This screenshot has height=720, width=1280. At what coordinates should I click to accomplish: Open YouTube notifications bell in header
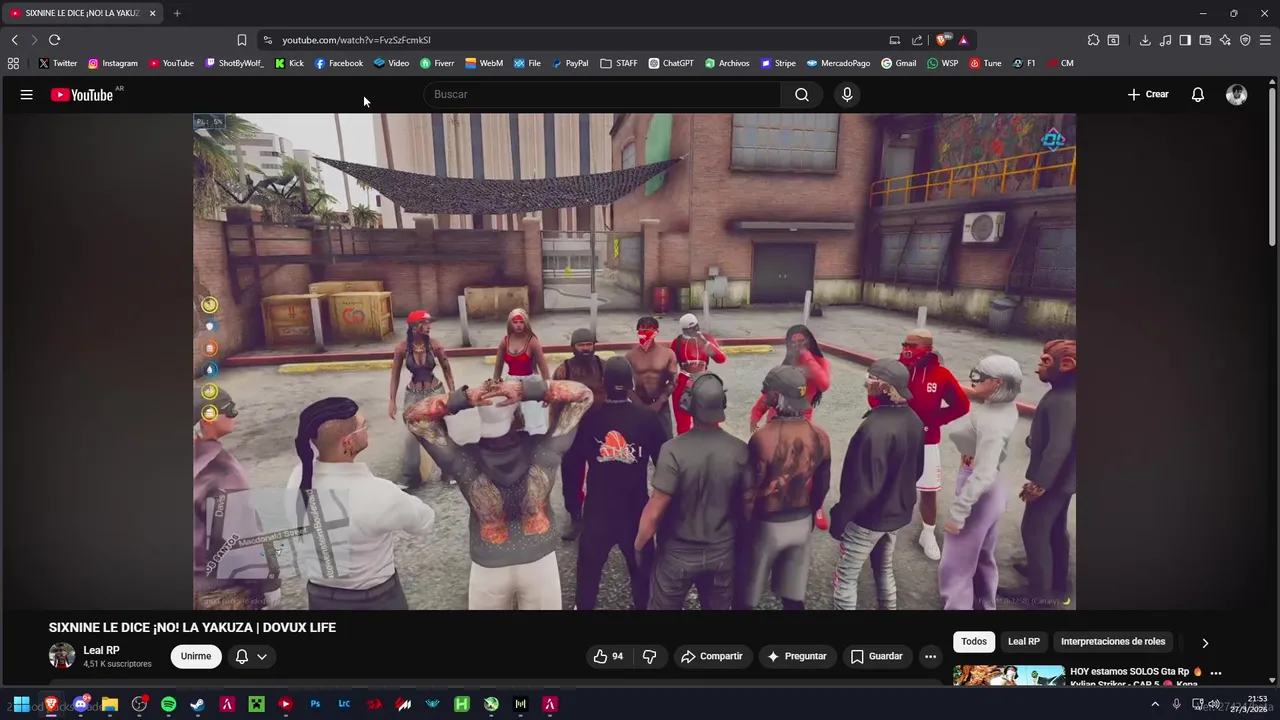[1198, 94]
